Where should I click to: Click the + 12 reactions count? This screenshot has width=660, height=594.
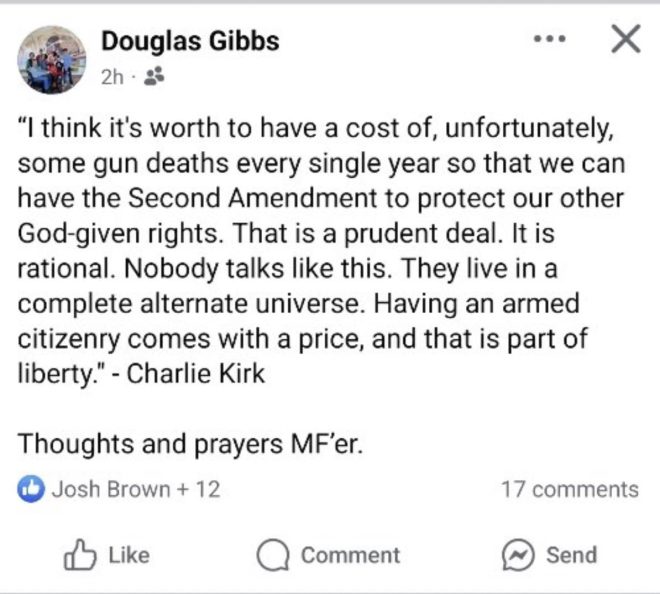pyautogui.click(x=199, y=489)
